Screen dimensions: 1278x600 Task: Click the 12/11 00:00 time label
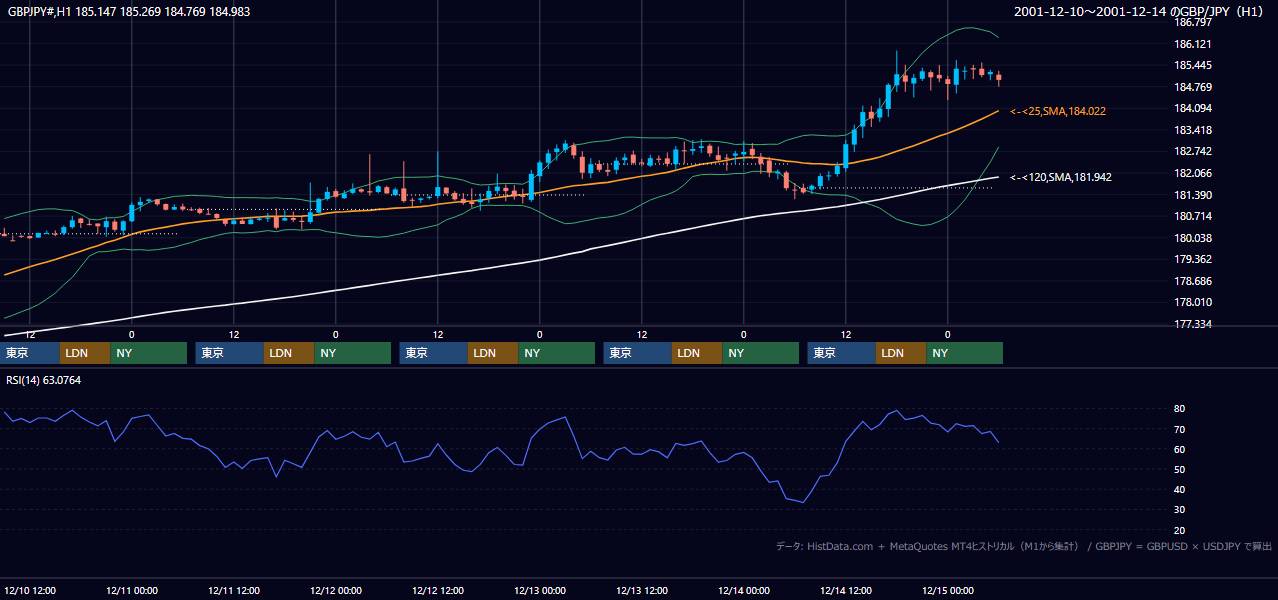tap(132, 590)
